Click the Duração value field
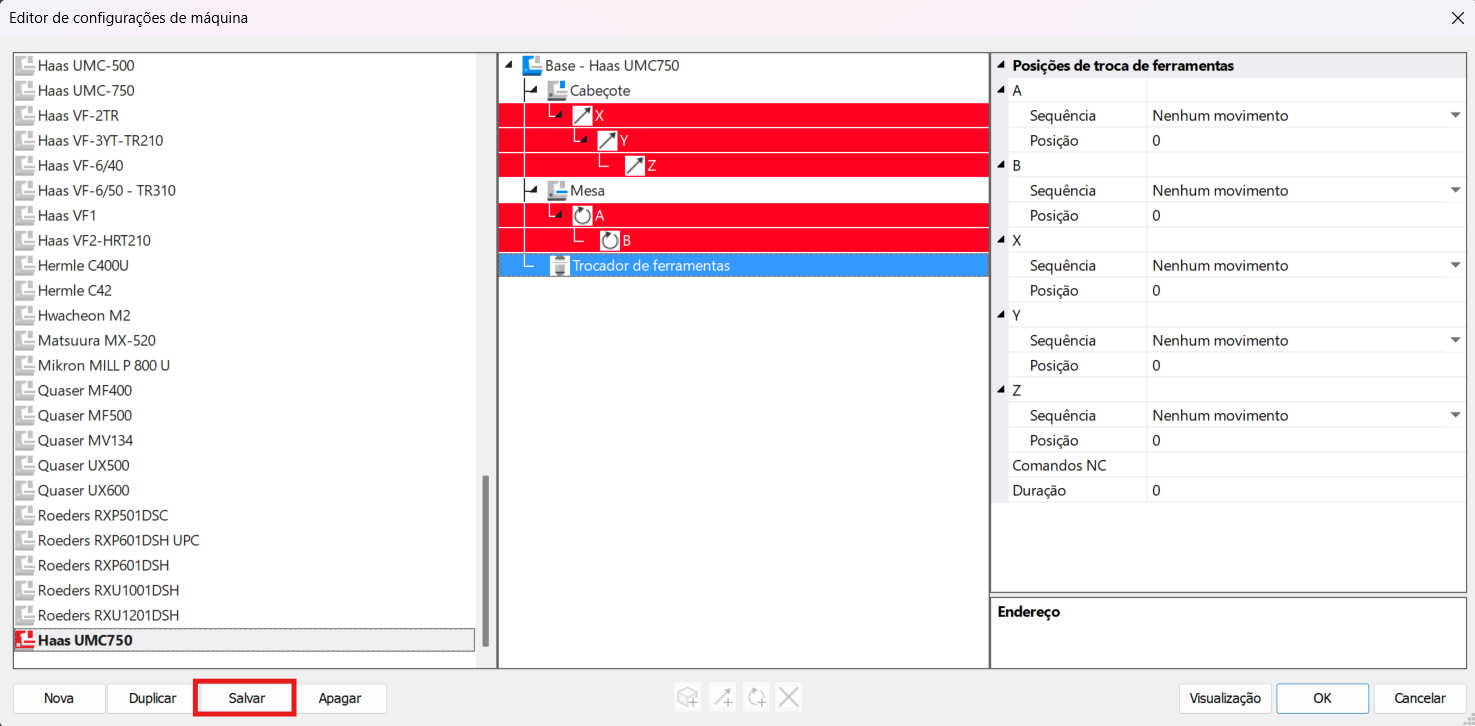Viewport: 1475px width, 726px height. (1306, 490)
